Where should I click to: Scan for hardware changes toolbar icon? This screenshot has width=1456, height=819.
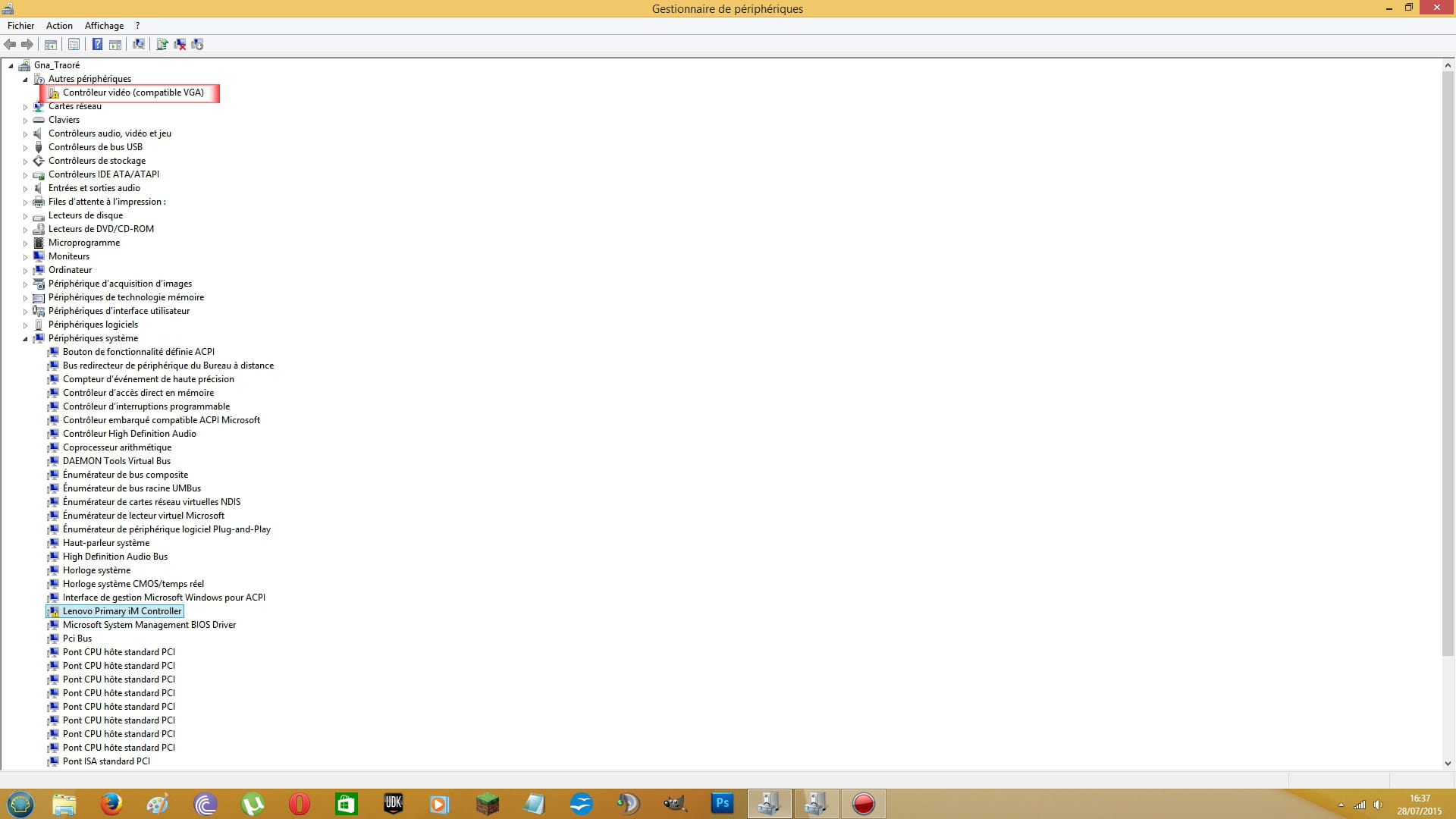139,44
